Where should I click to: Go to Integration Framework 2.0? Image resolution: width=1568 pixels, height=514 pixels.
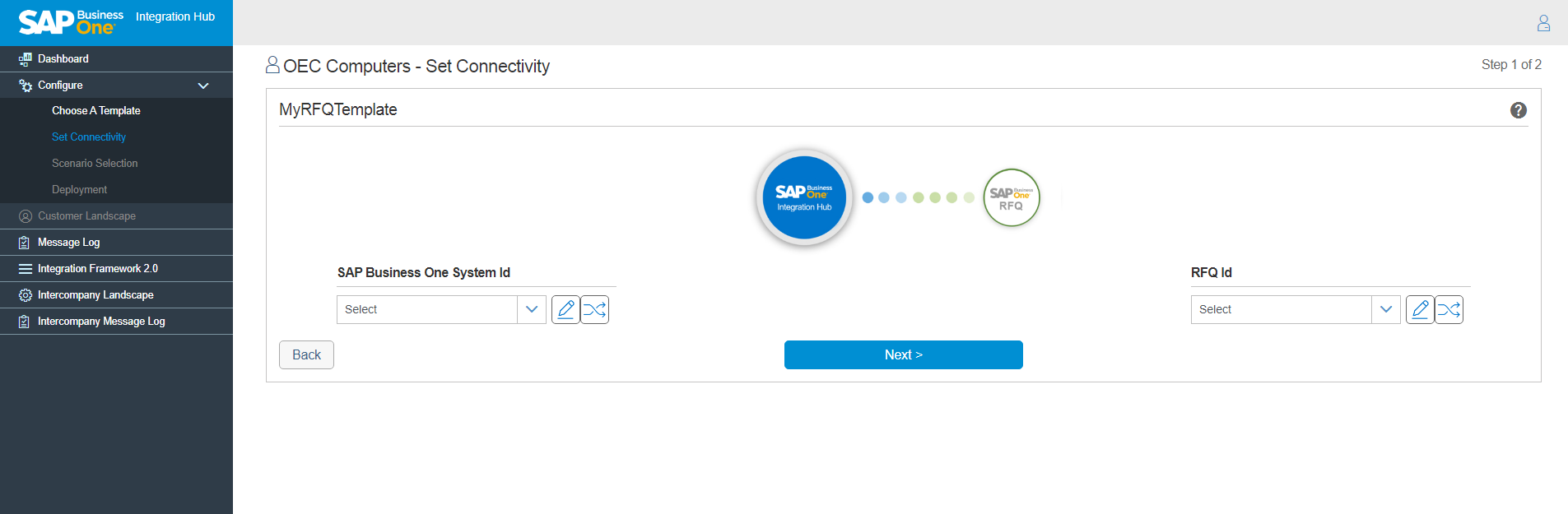pos(97,269)
